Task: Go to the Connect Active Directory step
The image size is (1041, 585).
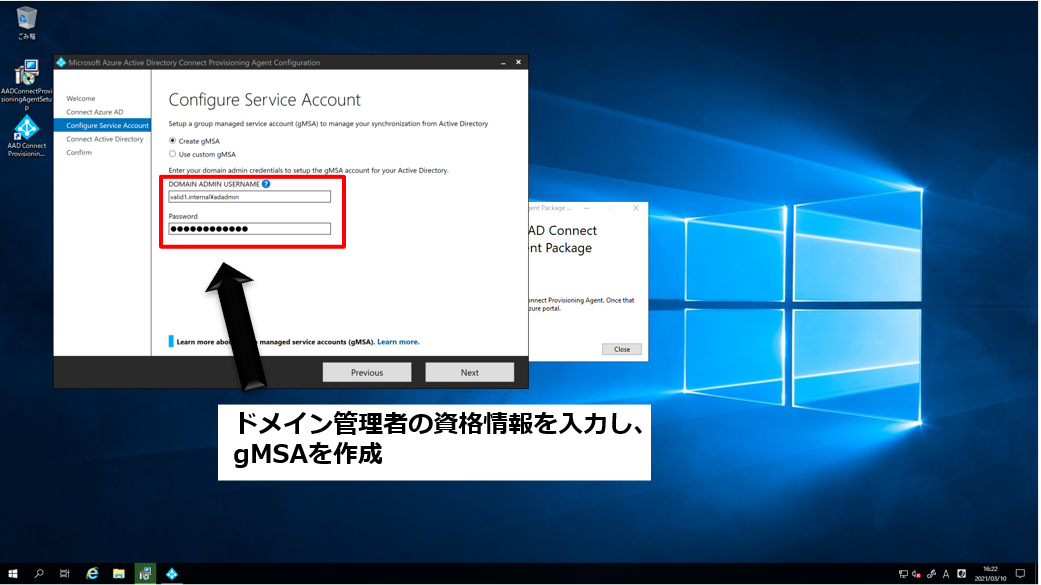Action: 105,139
